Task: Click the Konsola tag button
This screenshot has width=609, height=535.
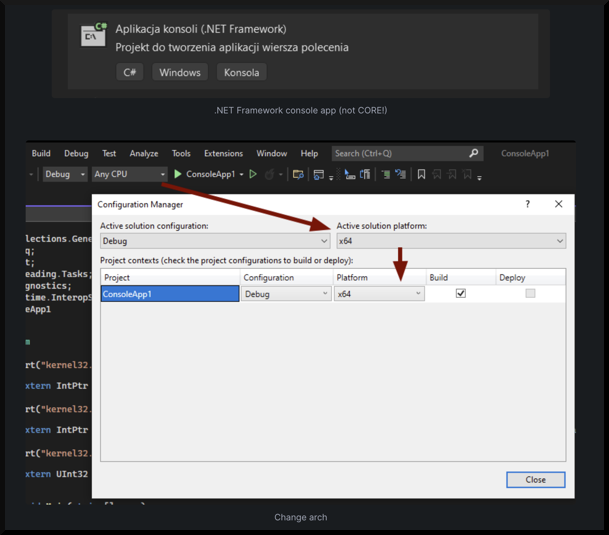Action: click(x=241, y=72)
